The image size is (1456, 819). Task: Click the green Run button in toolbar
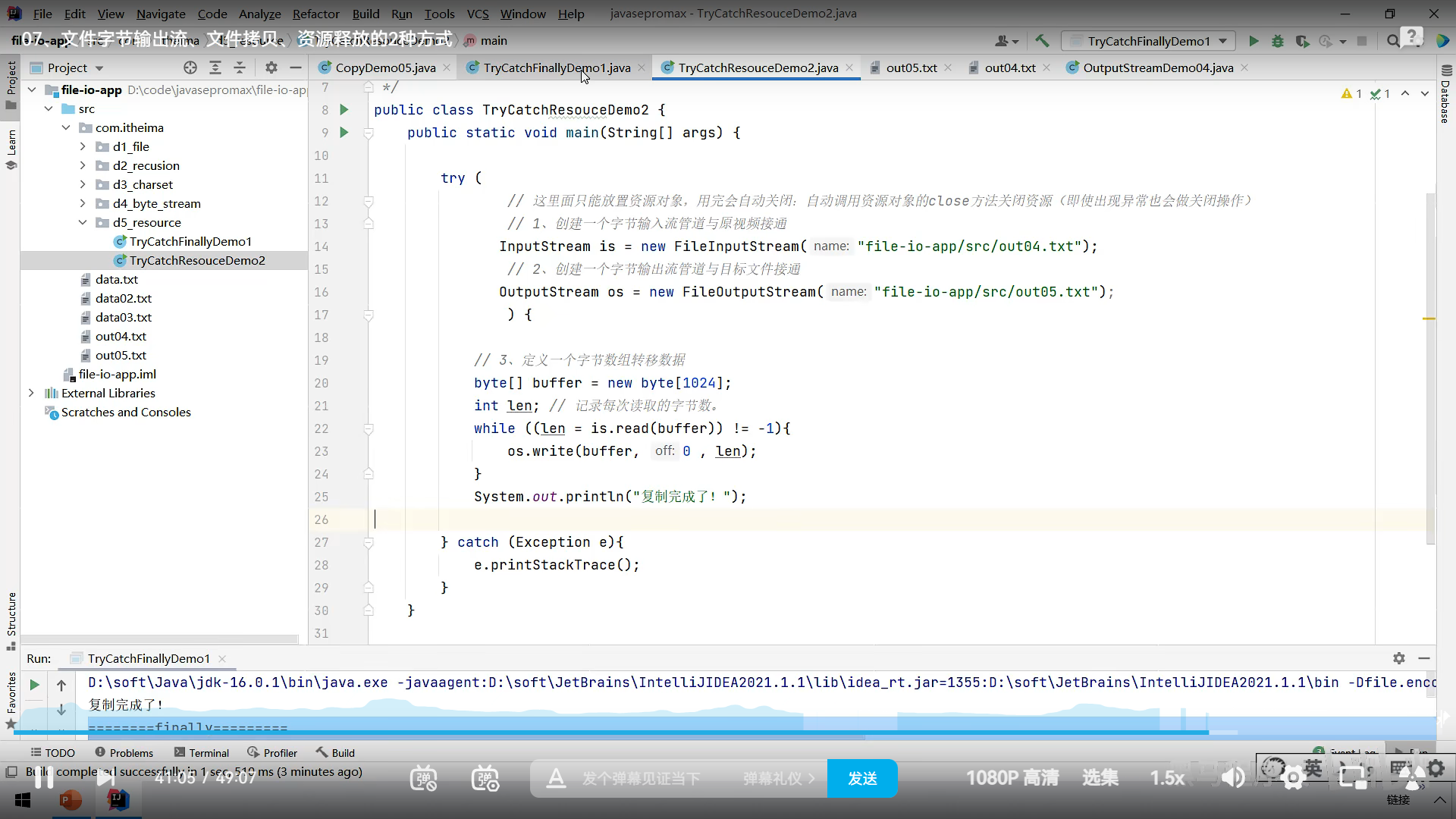click(1254, 41)
